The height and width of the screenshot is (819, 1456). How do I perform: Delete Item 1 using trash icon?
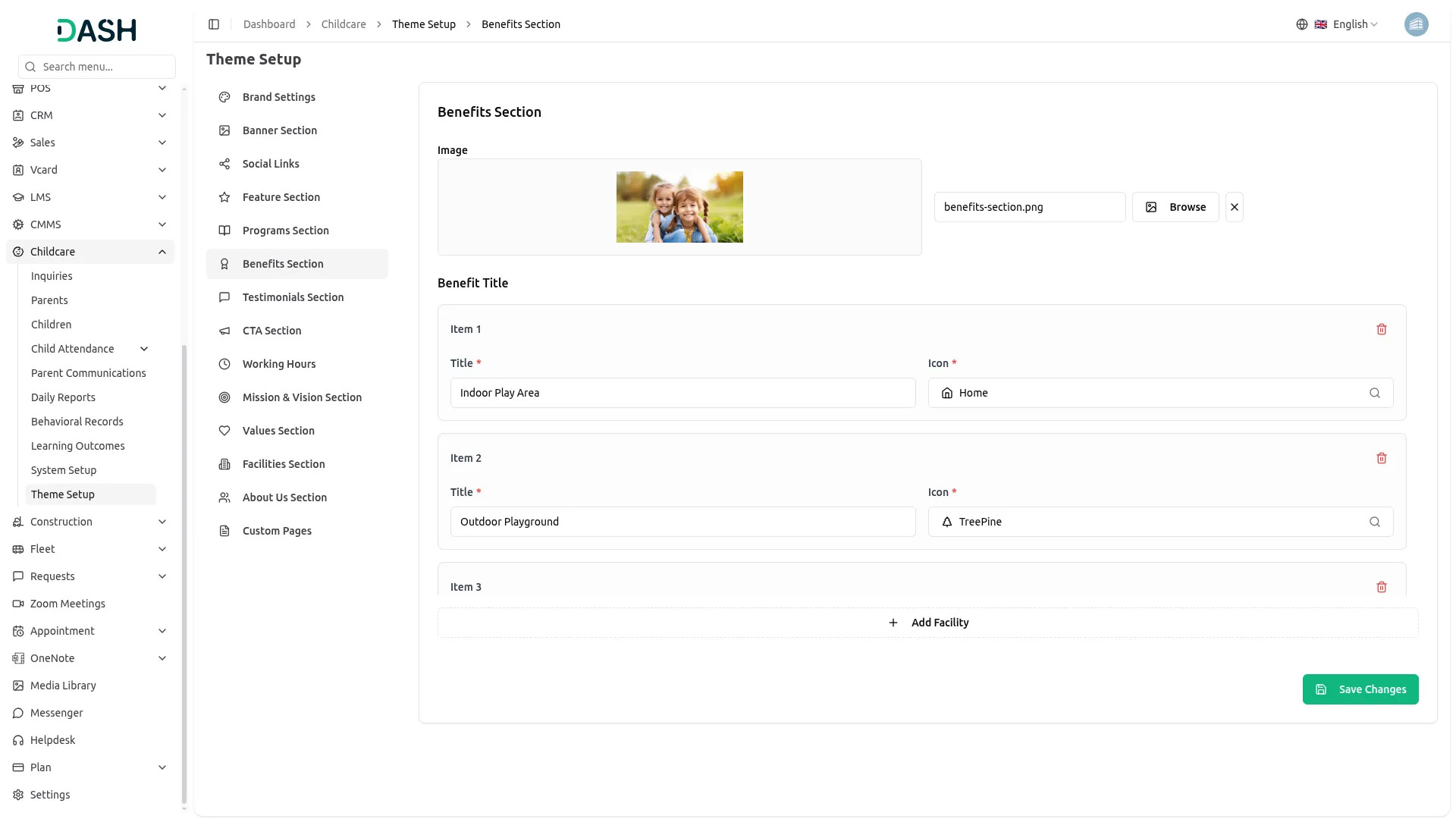(1381, 329)
